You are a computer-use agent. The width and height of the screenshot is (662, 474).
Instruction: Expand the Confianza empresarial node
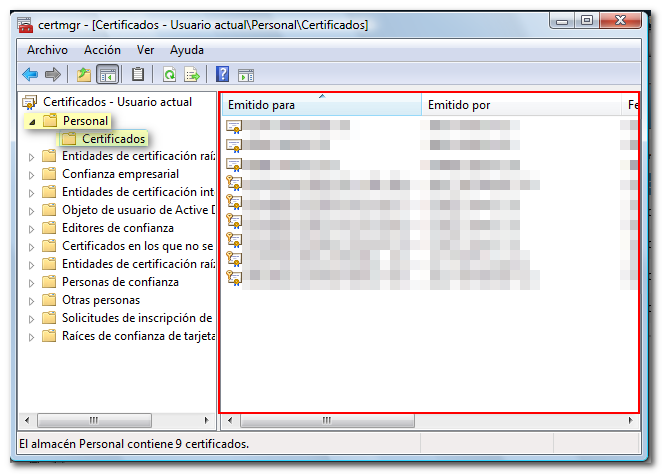[31, 174]
